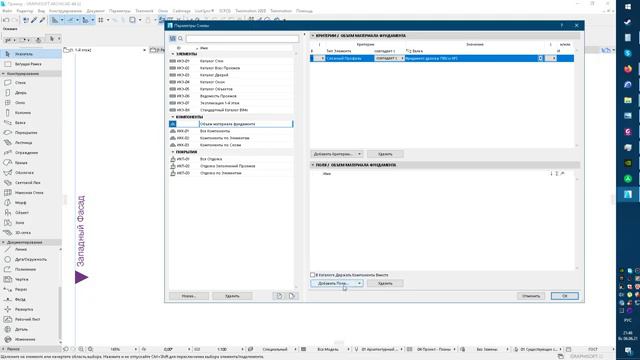Viewport: 640px width, 360px height.
Task: Open the Документ menu
Action: (x=96, y=11)
